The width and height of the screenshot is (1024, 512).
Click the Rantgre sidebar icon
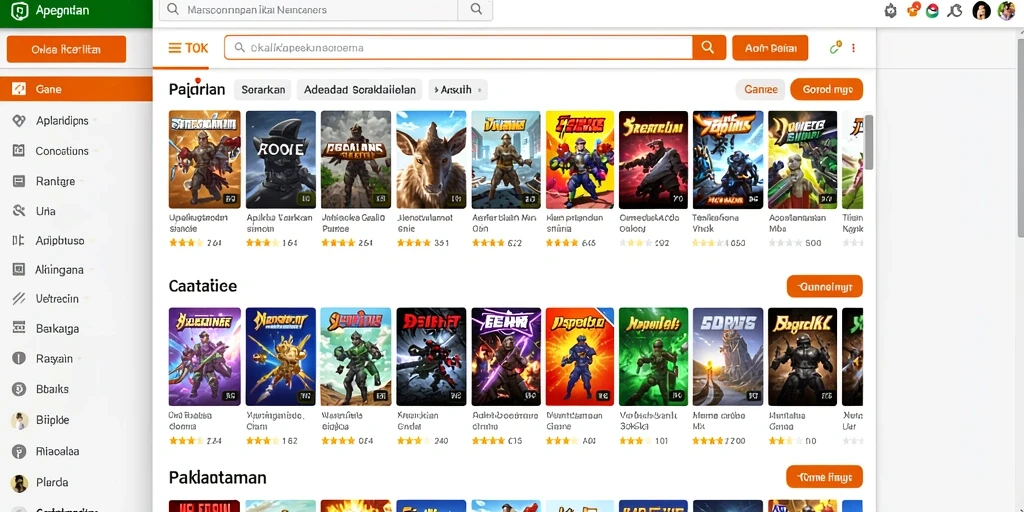click(19, 182)
